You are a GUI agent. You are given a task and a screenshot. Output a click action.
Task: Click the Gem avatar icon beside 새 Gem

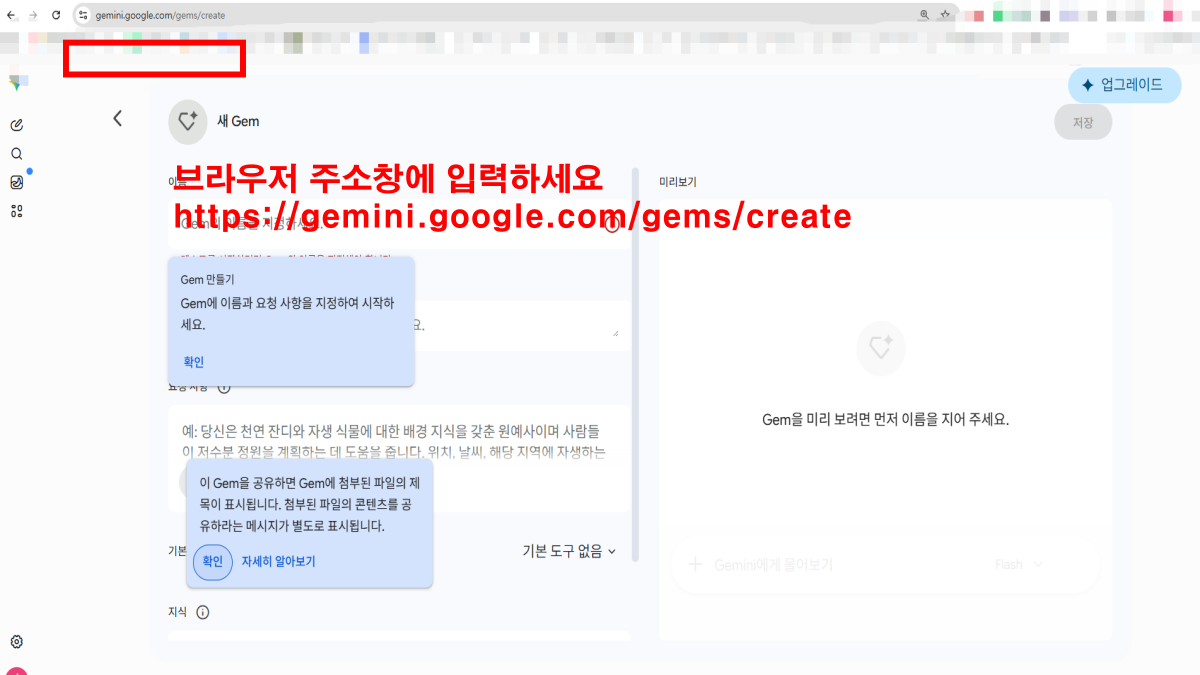pos(187,120)
